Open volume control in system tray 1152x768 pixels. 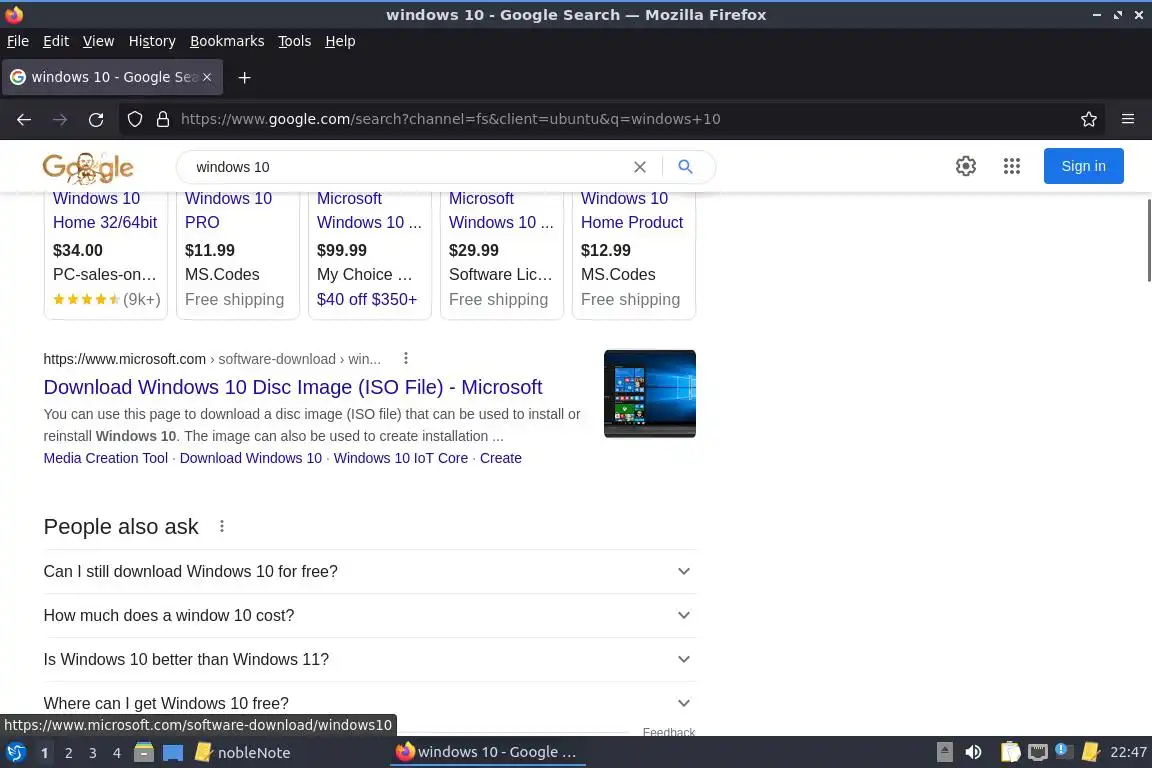(x=973, y=752)
